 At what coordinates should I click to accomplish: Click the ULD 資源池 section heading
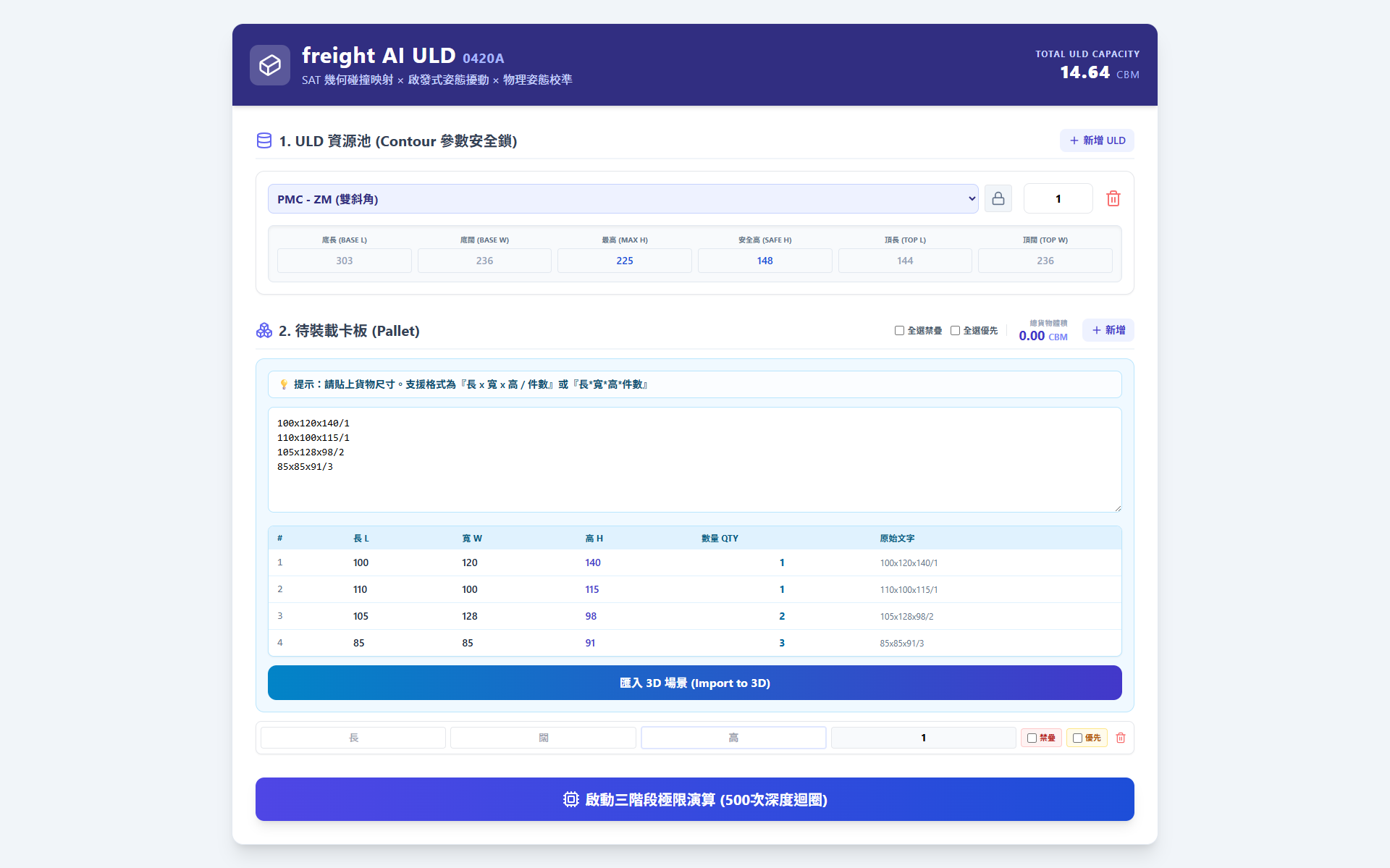[x=397, y=140]
